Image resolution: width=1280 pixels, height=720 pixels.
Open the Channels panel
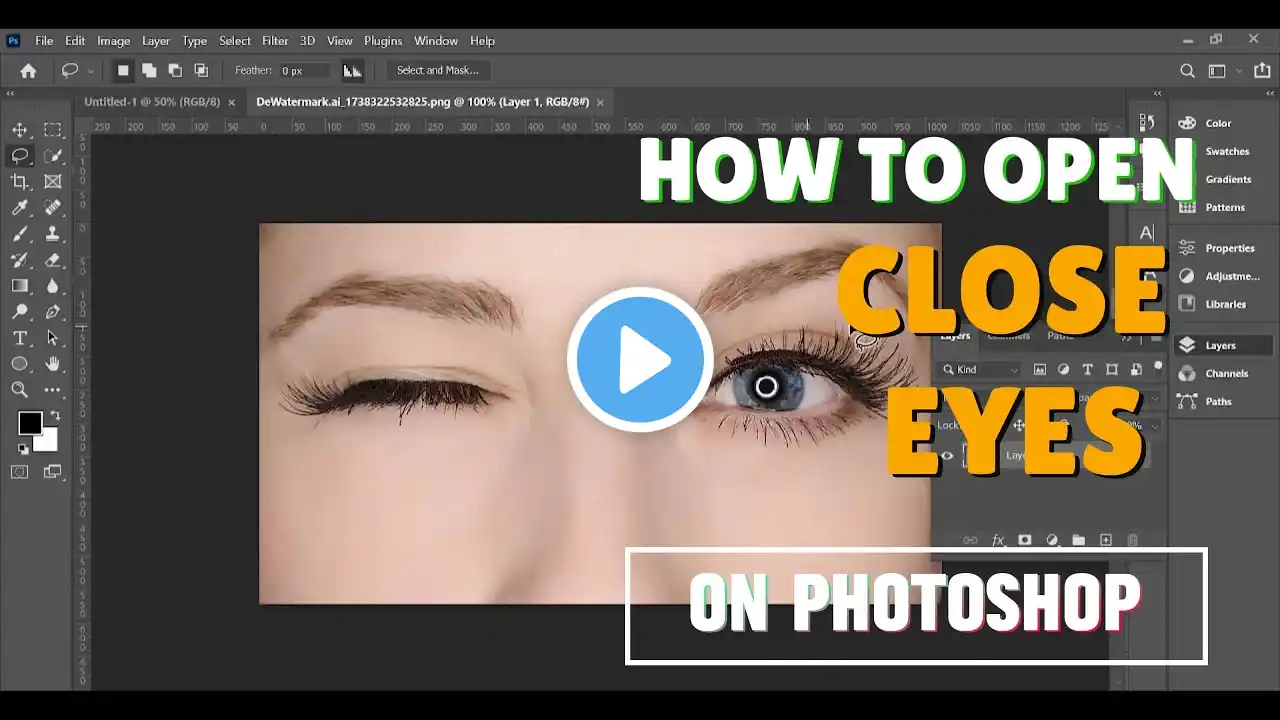pos(1226,373)
